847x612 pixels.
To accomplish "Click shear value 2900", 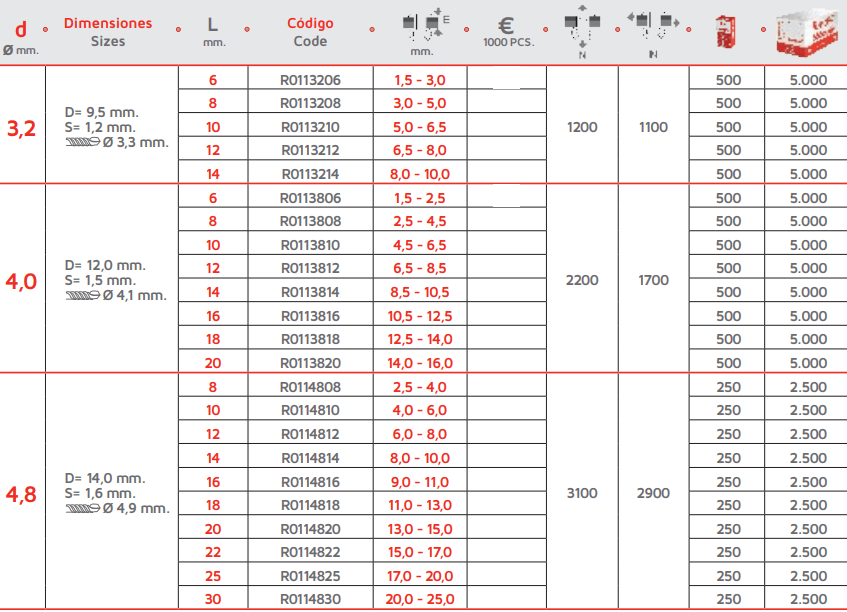I will (653, 493).
